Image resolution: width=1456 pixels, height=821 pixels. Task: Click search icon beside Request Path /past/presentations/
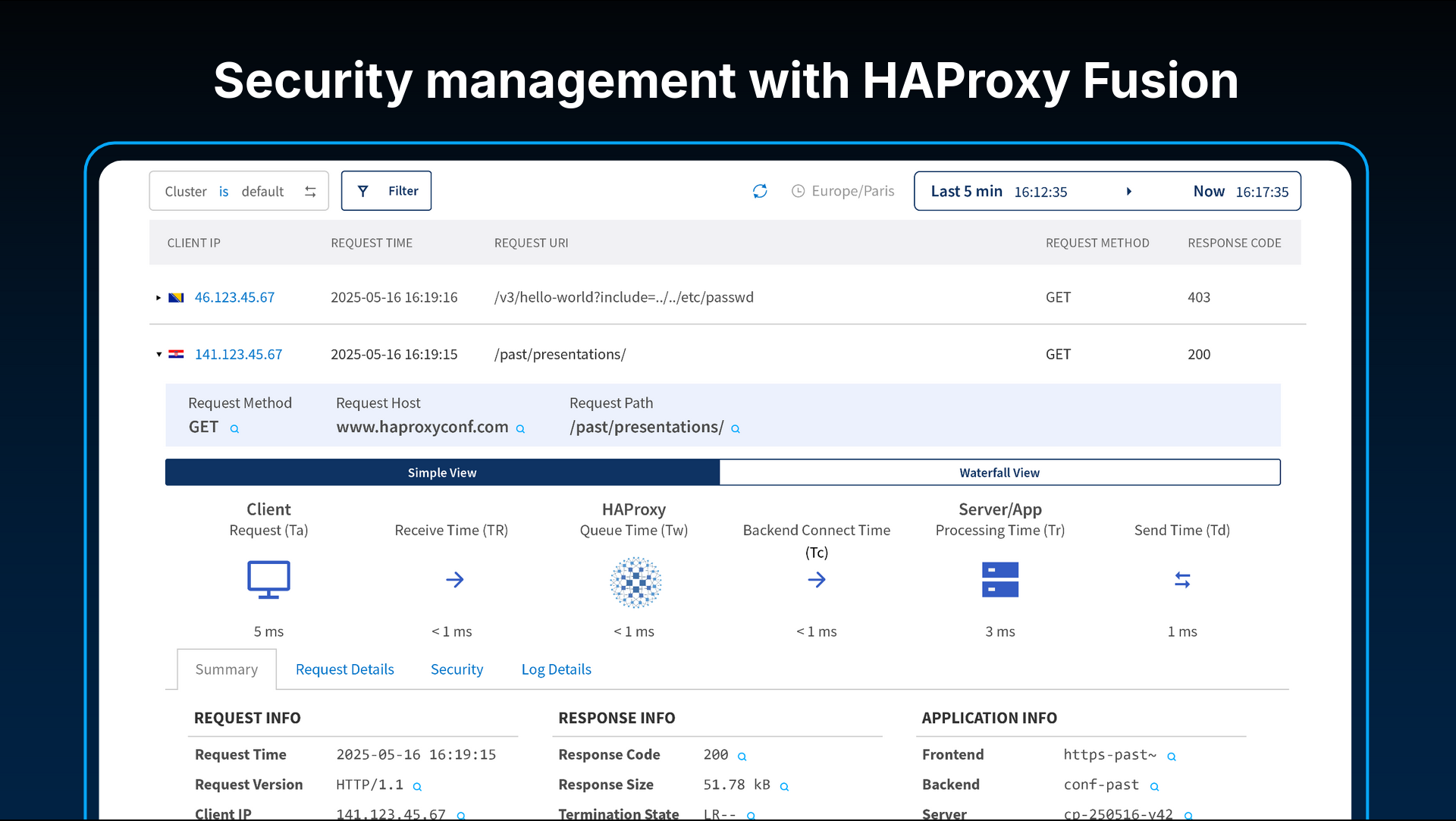pos(736,429)
